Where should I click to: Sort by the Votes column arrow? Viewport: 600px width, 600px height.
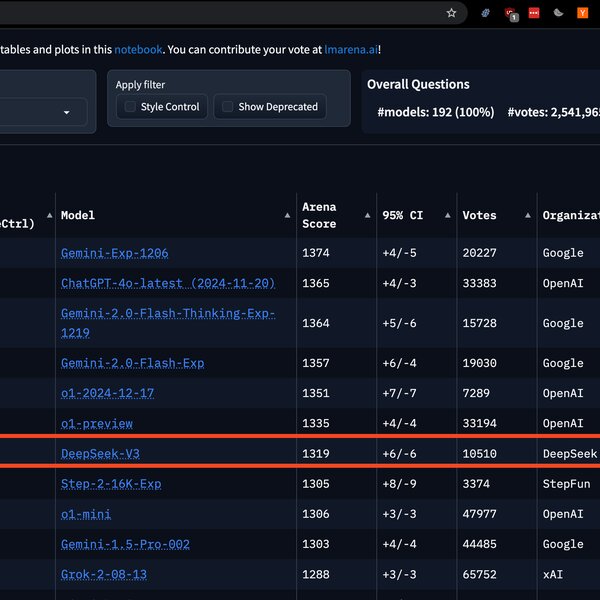528,215
